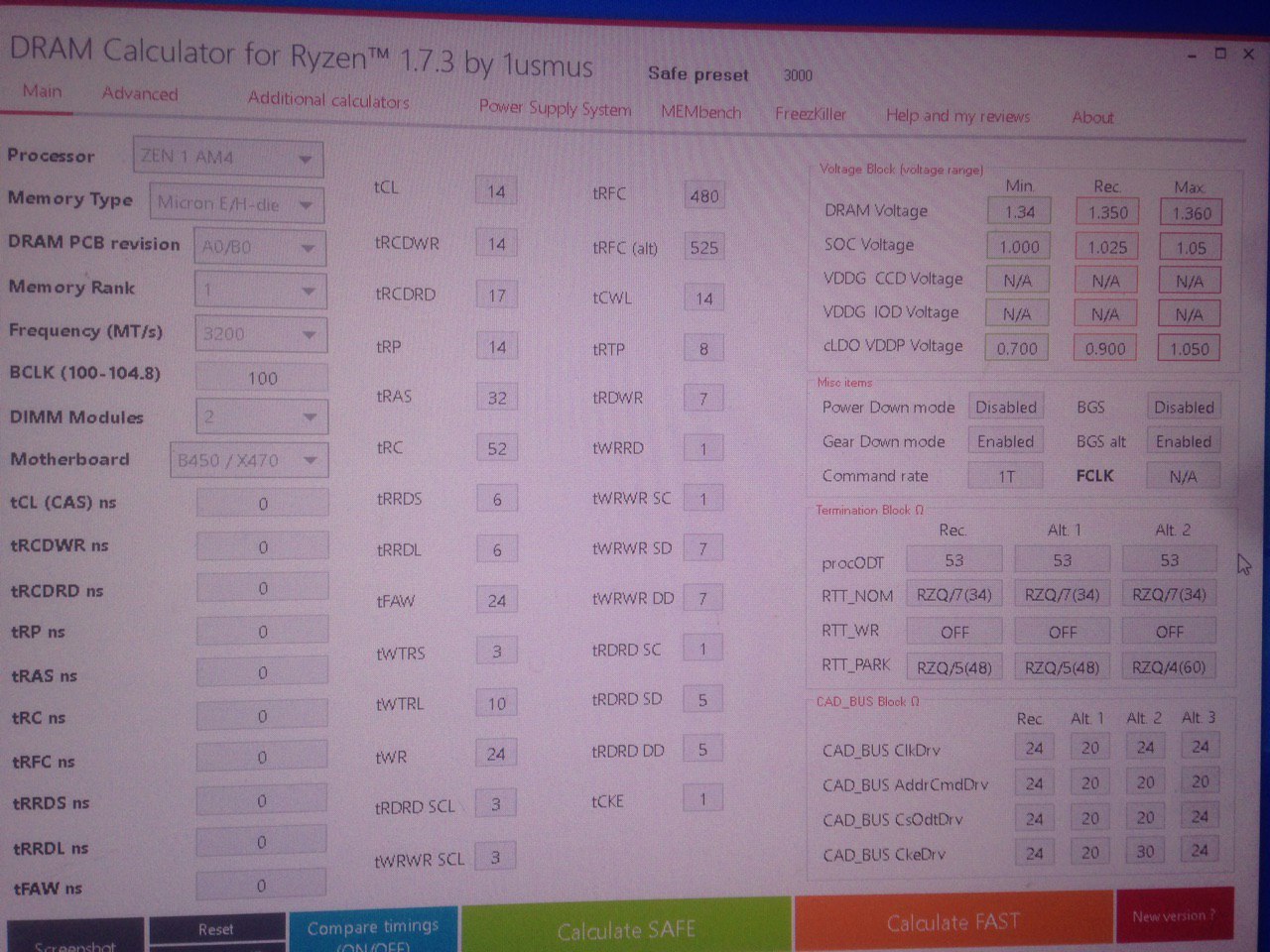This screenshot has height=952, width=1270.
Task: Click RTT_WR Alt. 1 OFF value
Action: coord(1062,632)
